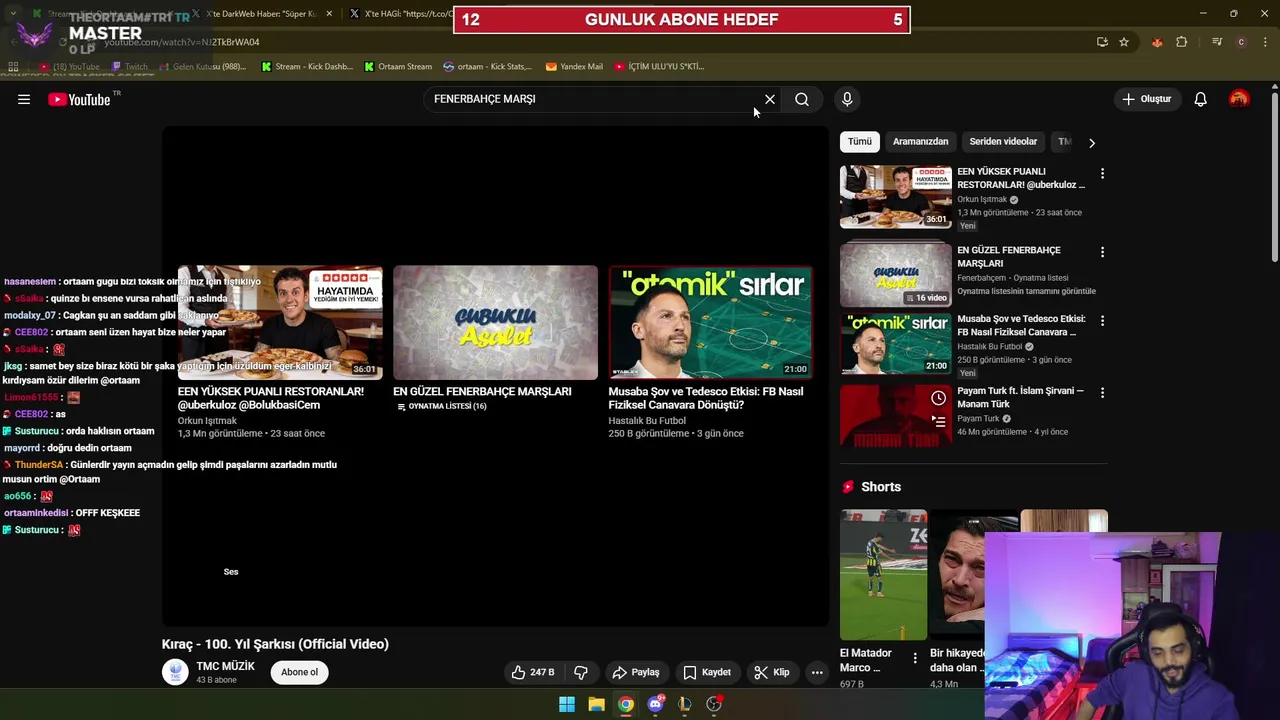Play the end-screen FENERBAHÇE MARŞLARI playlist card
The height and width of the screenshot is (720, 1280).
point(495,322)
